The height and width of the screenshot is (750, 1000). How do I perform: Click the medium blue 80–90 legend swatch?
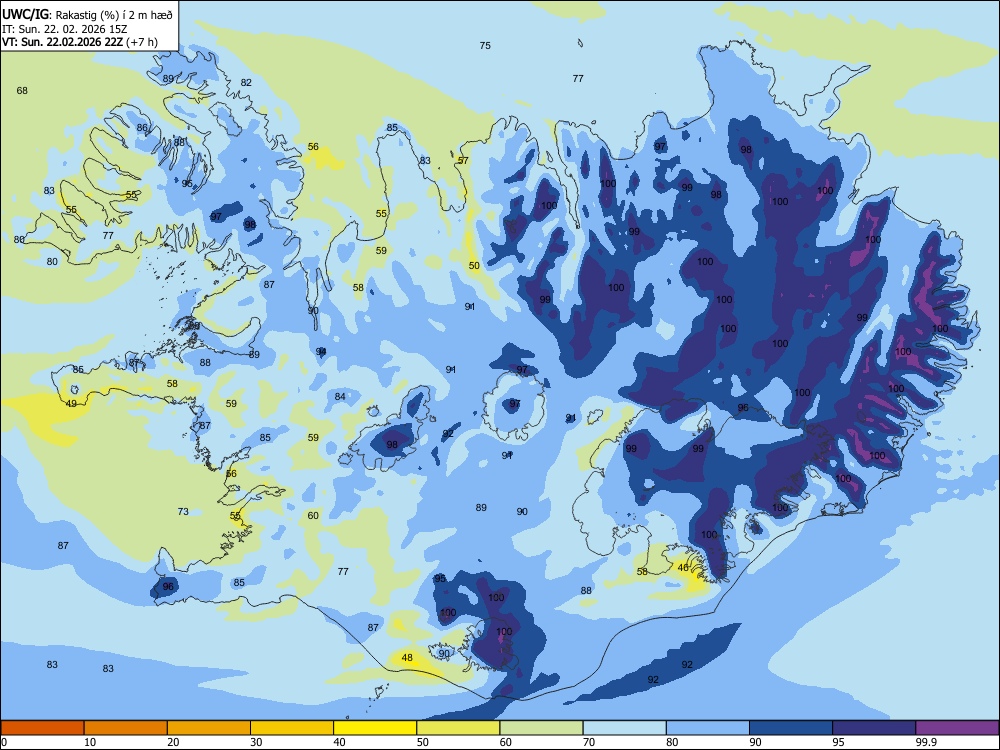[708, 728]
